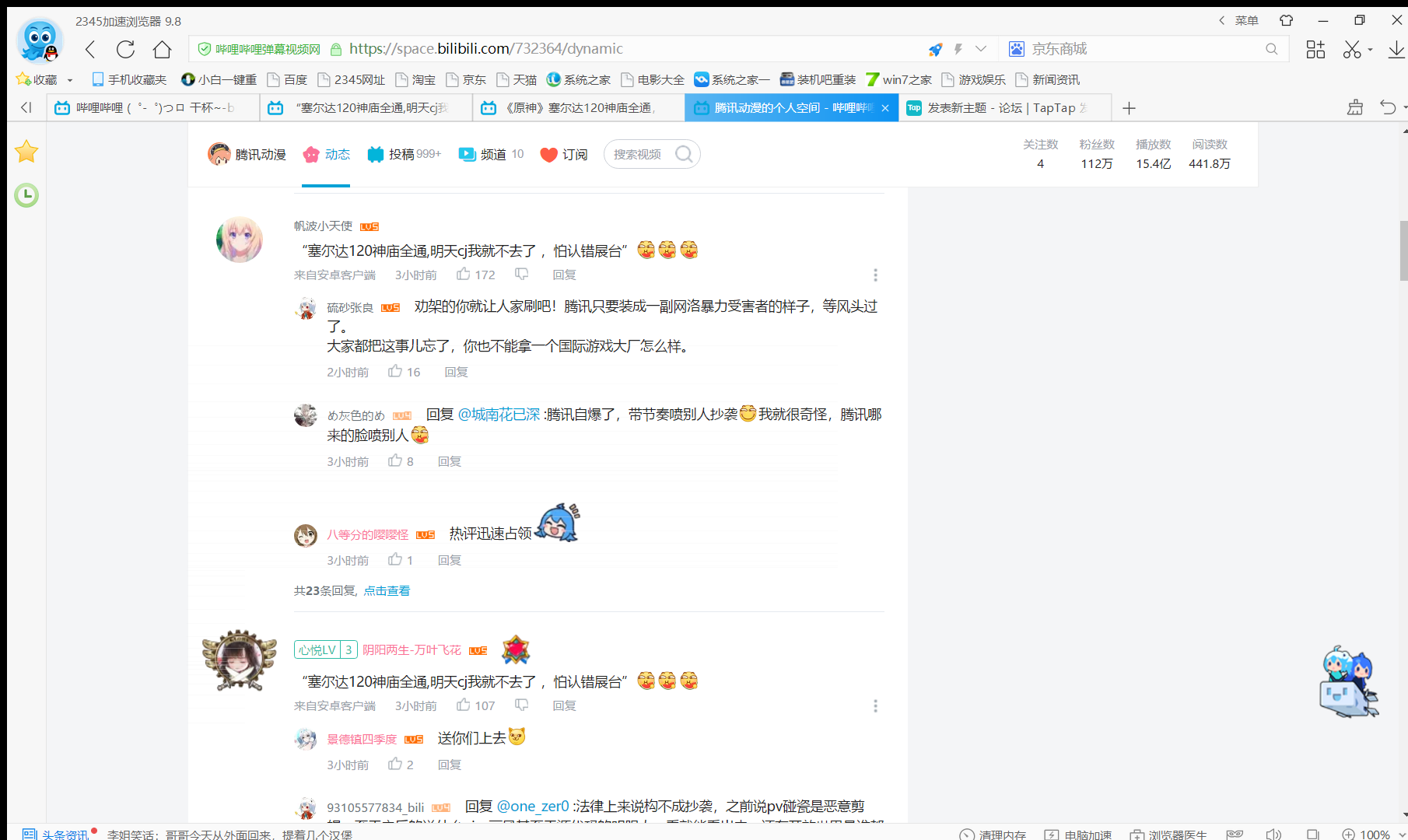Click the trash closed-tabs icon

pos(1355,107)
